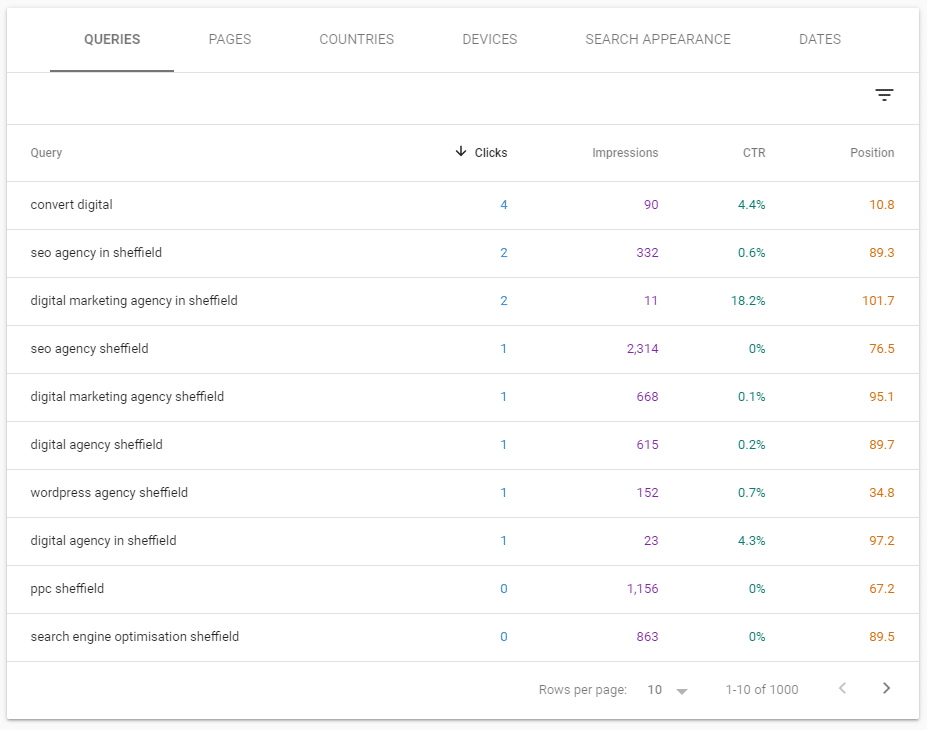Switch to the Pages tab
This screenshot has height=730, width=927.
click(230, 40)
